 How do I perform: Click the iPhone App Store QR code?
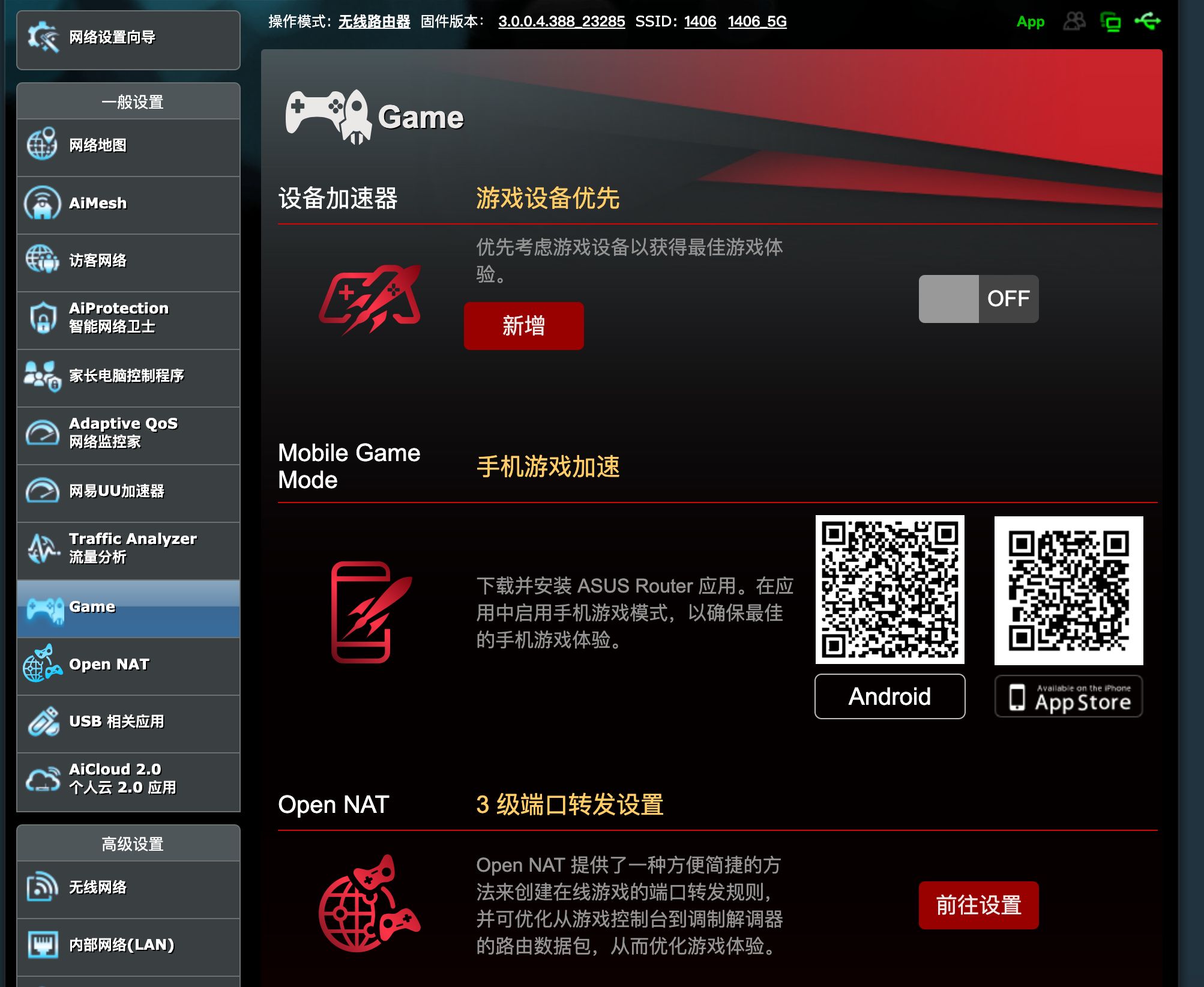(x=1068, y=590)
